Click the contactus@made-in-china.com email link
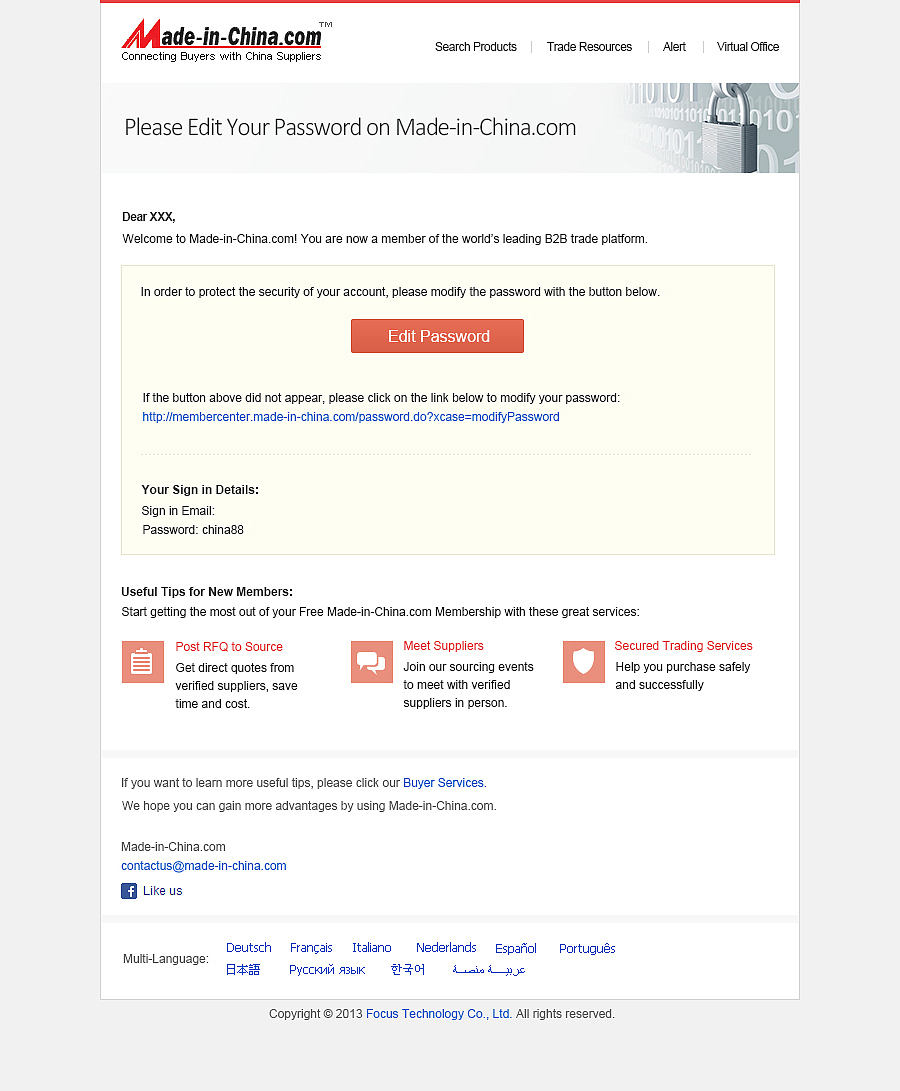 coord(204,866)
